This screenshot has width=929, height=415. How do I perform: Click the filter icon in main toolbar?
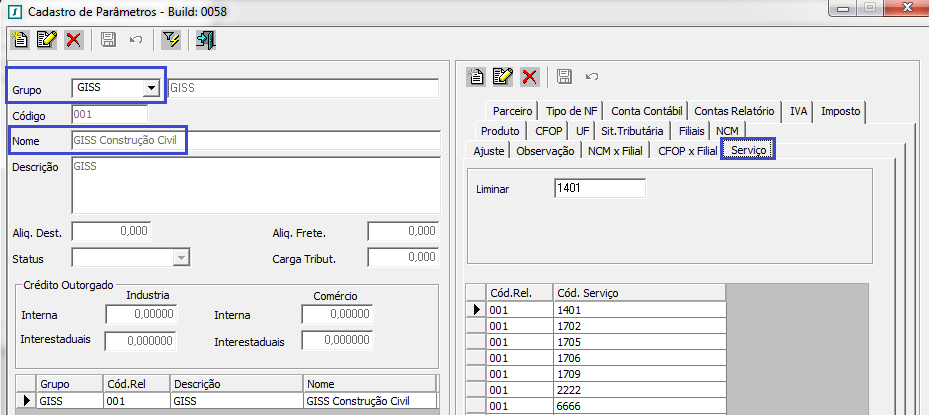pyautogui.click(x=170, y=40)
